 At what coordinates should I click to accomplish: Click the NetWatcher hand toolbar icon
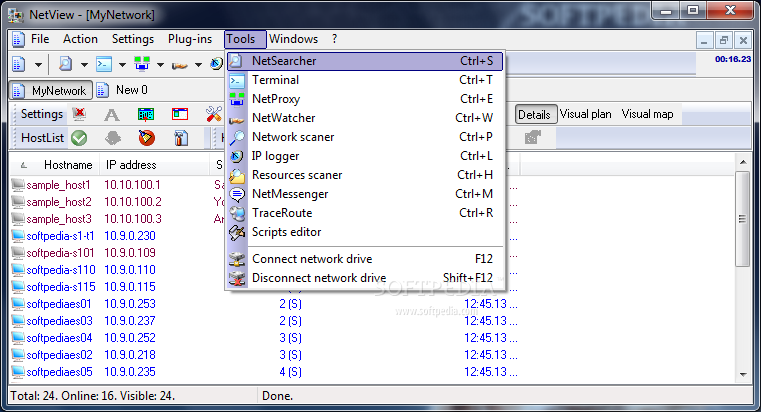tap(180, 65)
